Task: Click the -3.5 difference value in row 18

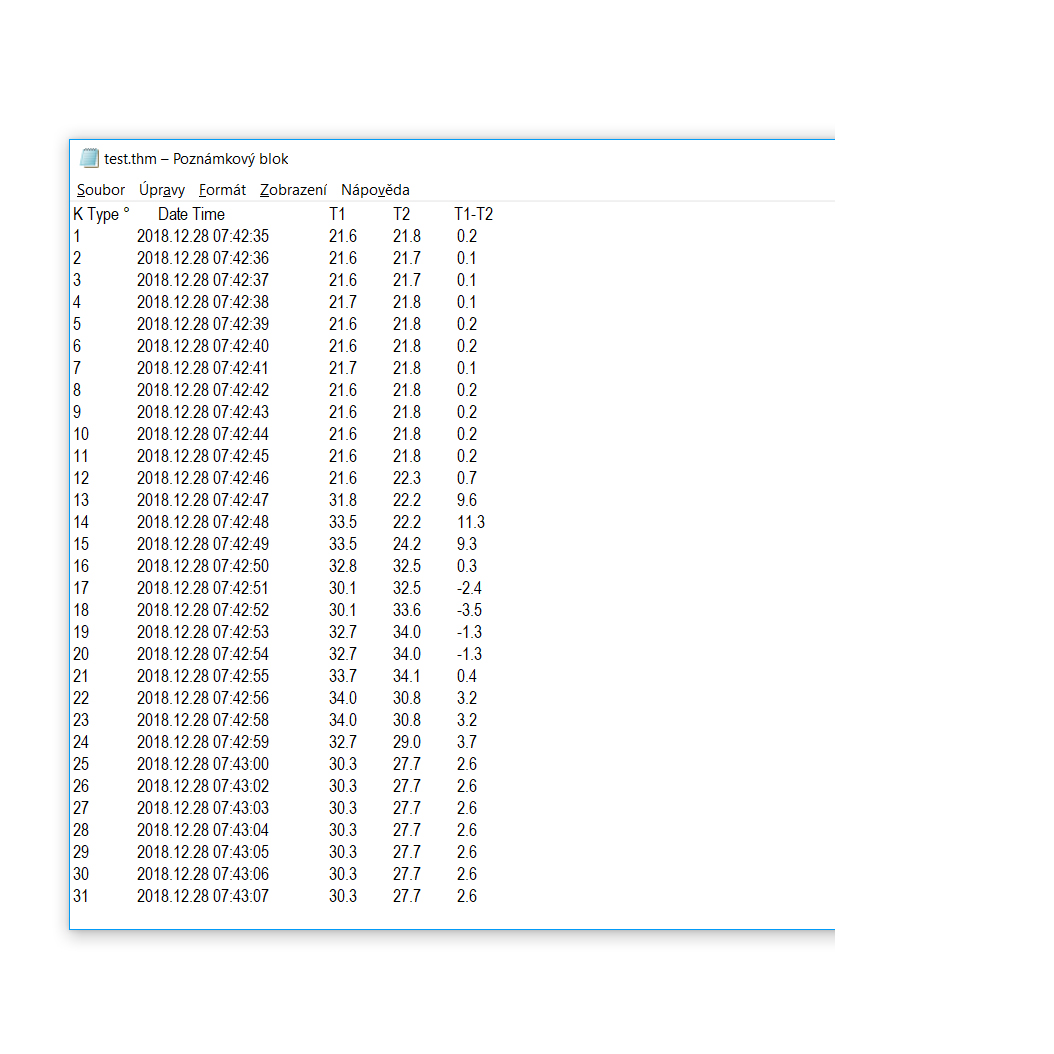Action: [469, 610]
